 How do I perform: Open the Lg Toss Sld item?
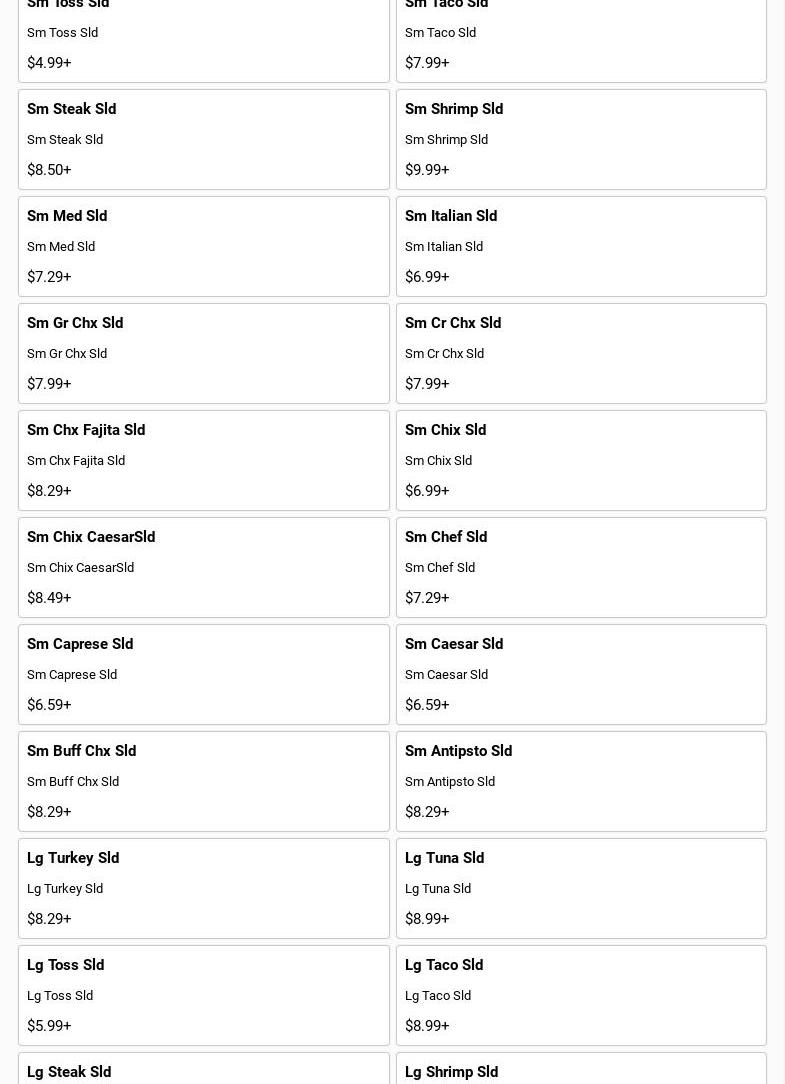pyautogui.click(x=203, y=995)
